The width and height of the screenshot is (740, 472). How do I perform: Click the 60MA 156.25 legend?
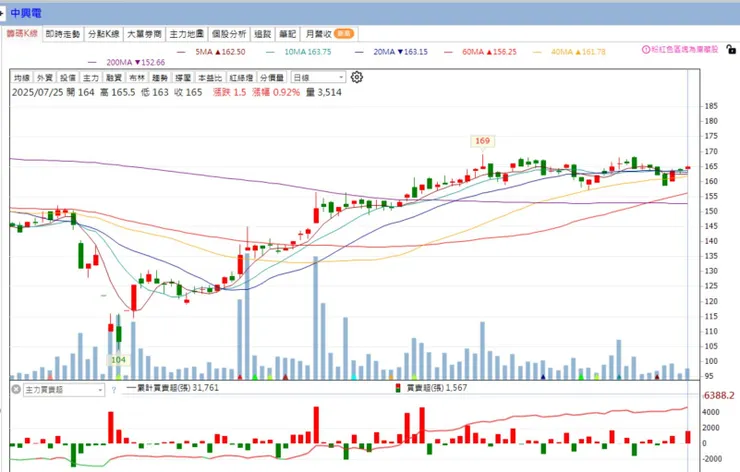click(480, 51)
